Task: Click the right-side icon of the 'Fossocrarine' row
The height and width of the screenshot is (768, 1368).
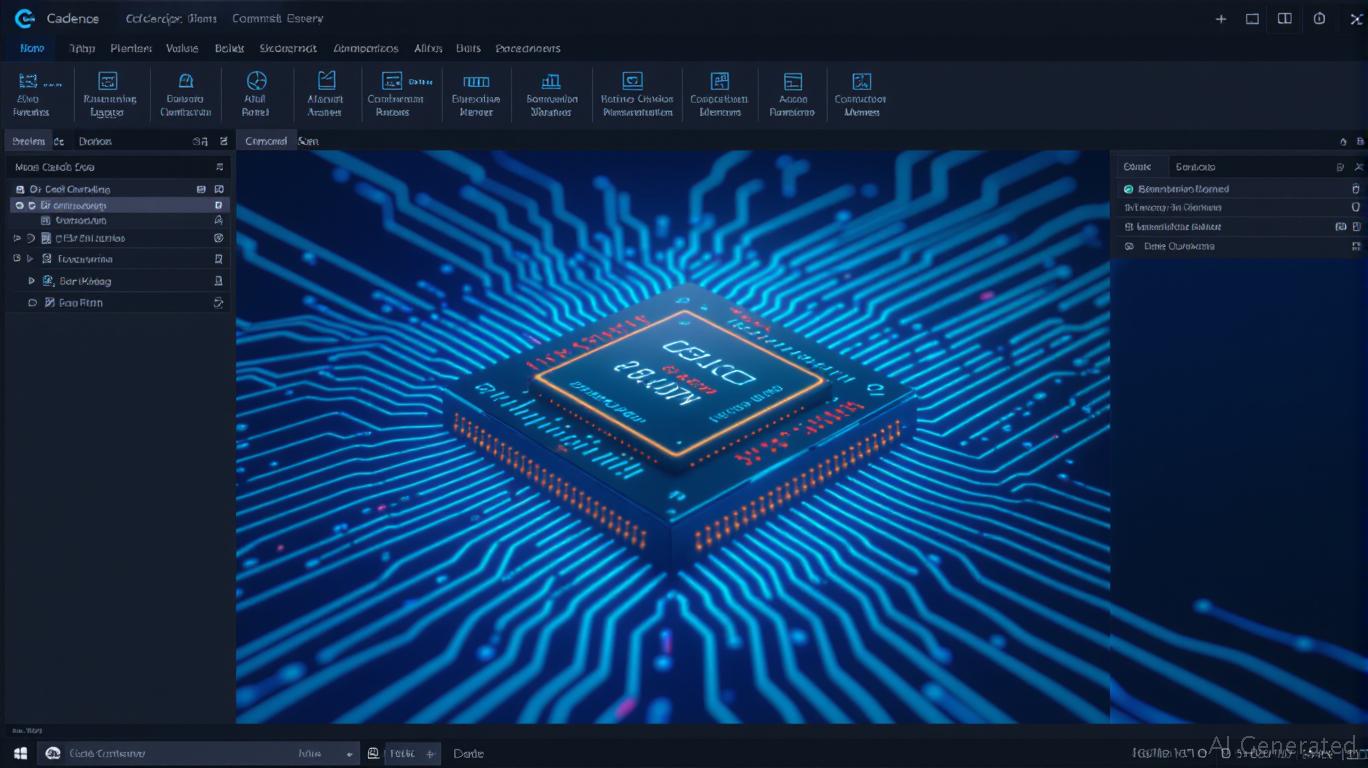Action: pyautogui.click(x=219, y=259)
